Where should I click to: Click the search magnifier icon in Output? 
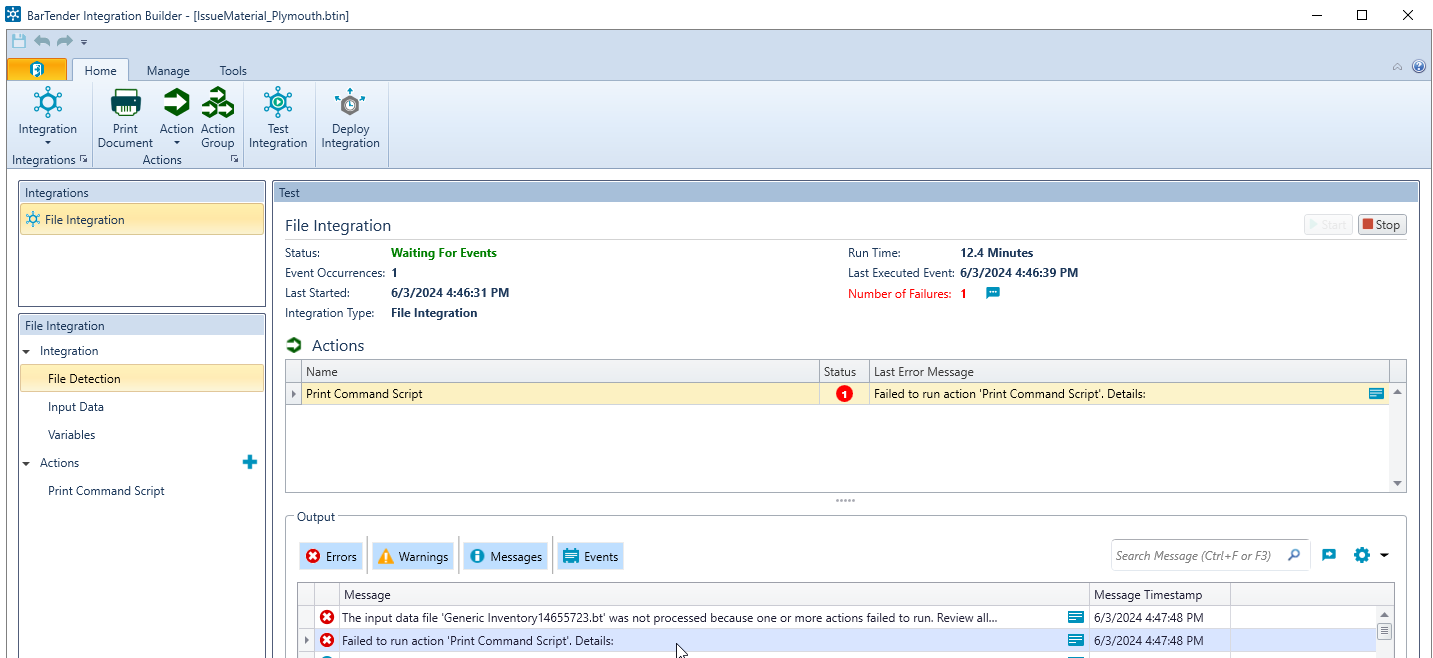coord(1294,555)
